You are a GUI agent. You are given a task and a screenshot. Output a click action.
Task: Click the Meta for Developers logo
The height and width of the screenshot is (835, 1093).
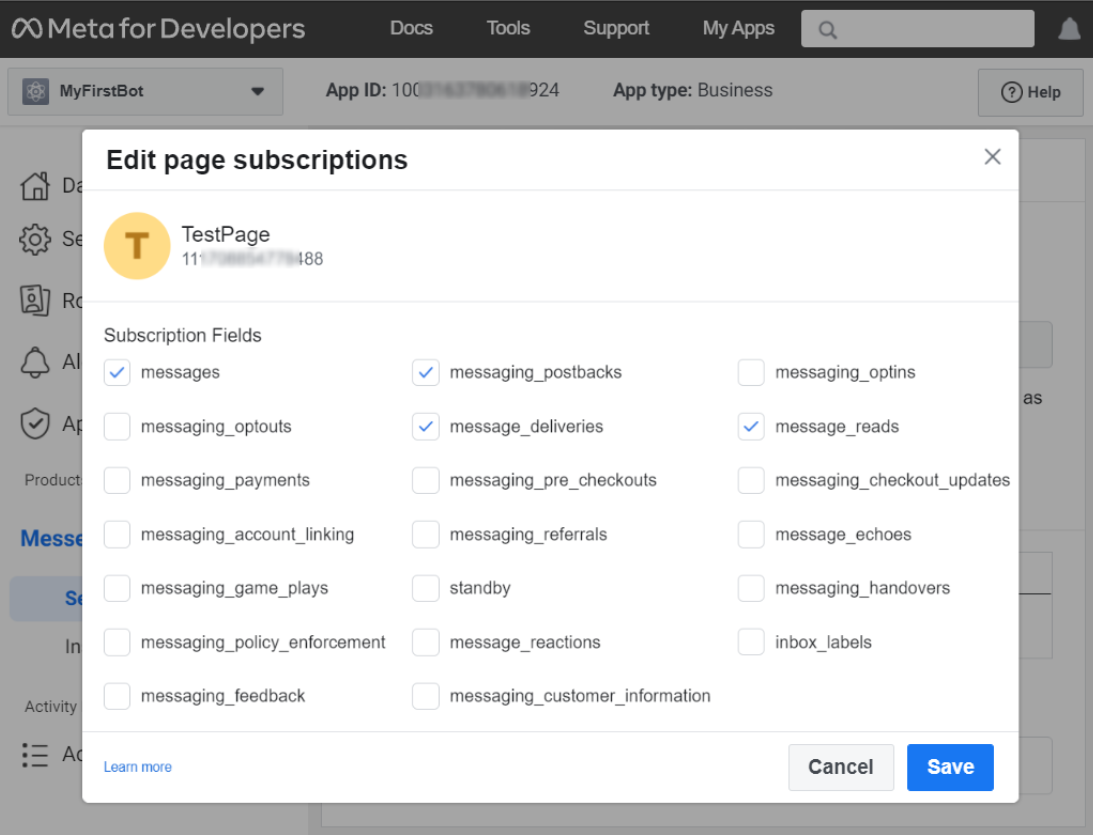click(158, 29)
